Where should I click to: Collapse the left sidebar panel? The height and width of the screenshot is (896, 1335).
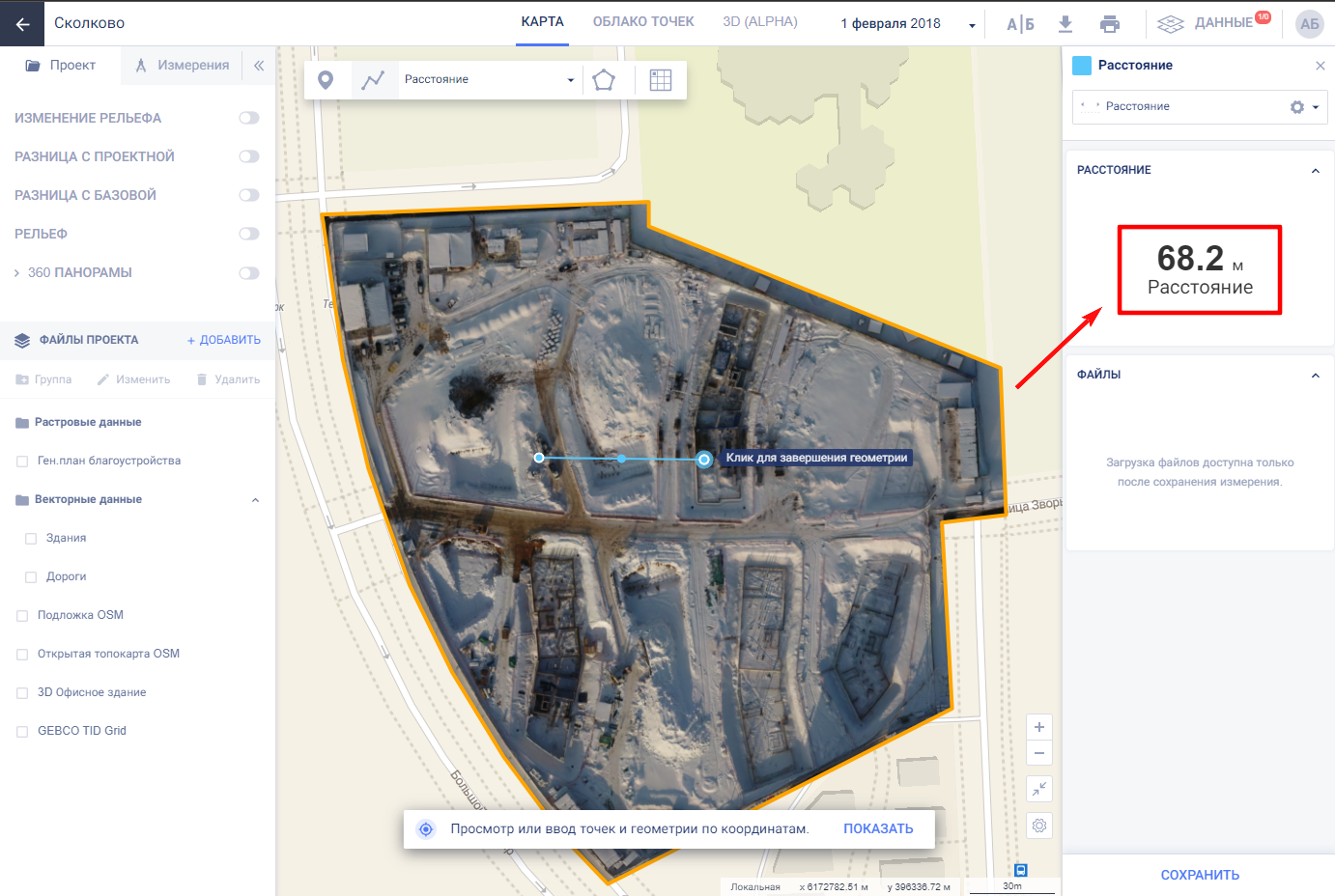[259, 66]
